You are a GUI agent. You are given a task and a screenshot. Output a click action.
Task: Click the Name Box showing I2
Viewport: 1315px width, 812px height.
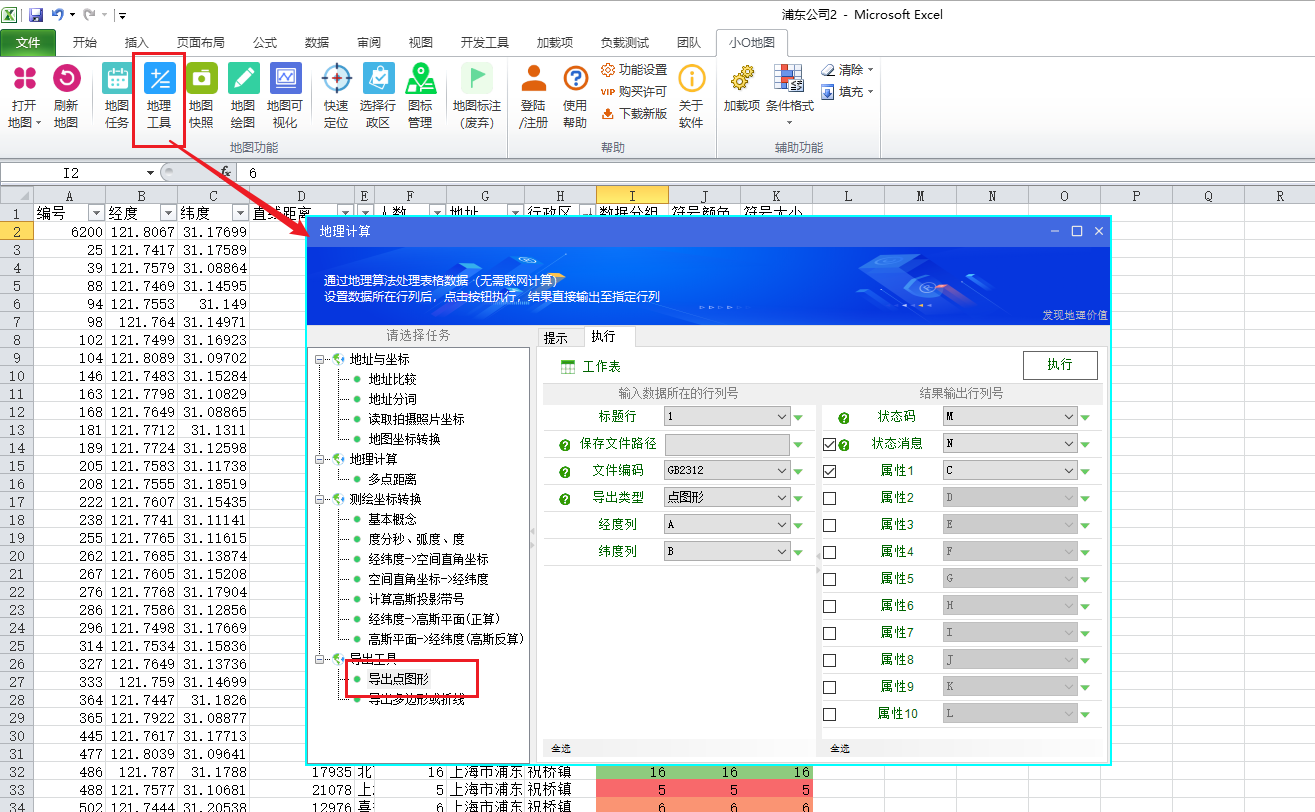click(73, 173)
